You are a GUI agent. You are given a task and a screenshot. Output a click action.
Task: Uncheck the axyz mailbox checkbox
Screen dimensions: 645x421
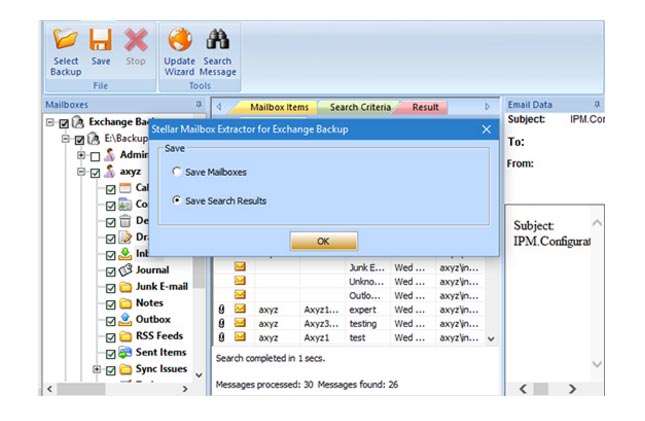click(x=95, y=173)
